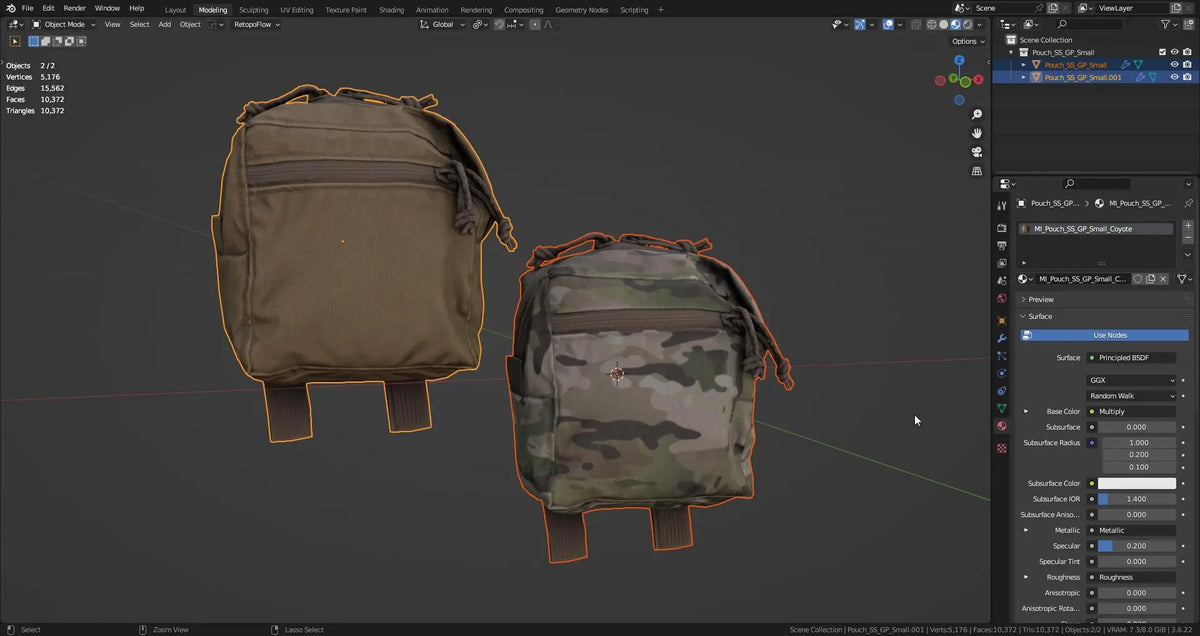This screenshot has width=1200, height=636.
Task: Open the RetopoFlow dropdown
Action: coord(257,24)
